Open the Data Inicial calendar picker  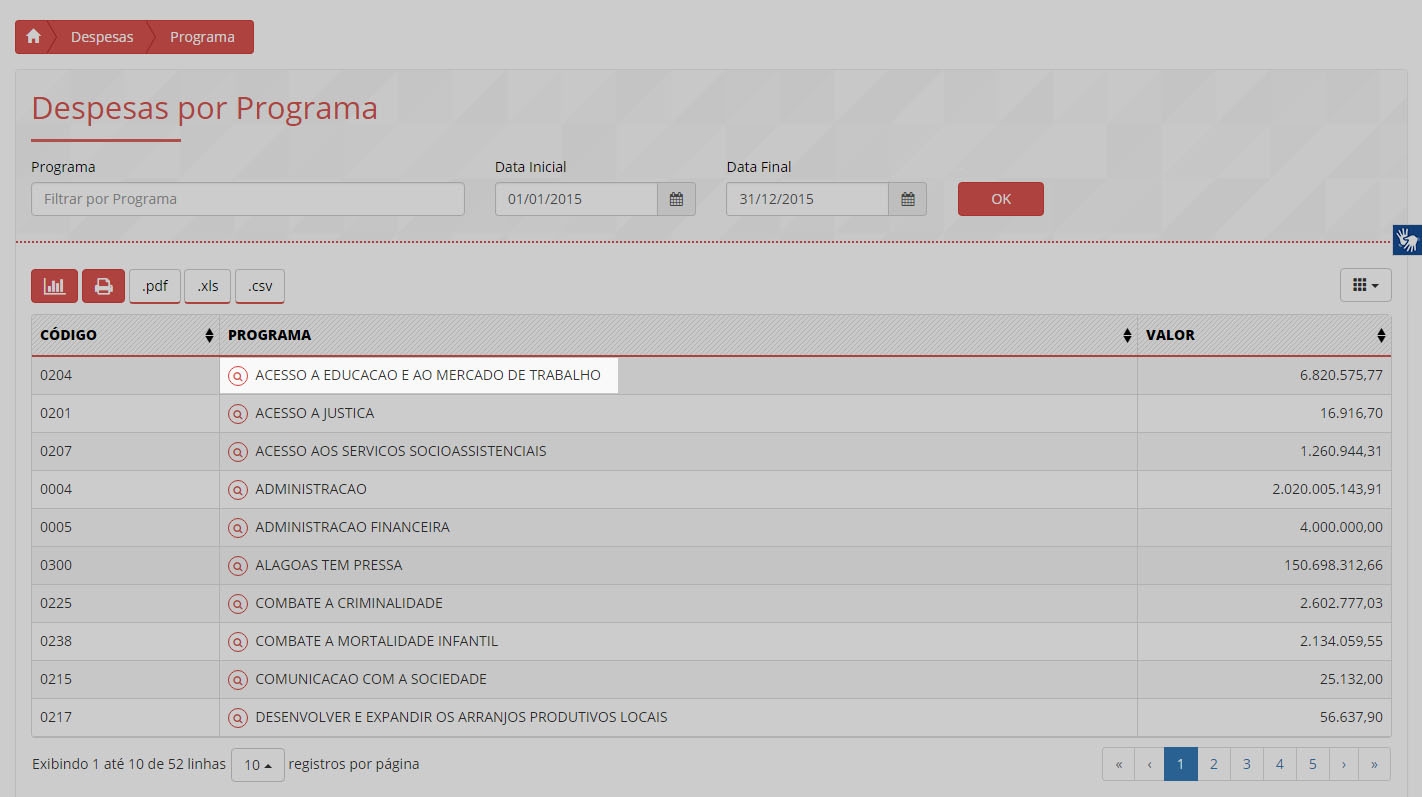click(x=676, y=199)
